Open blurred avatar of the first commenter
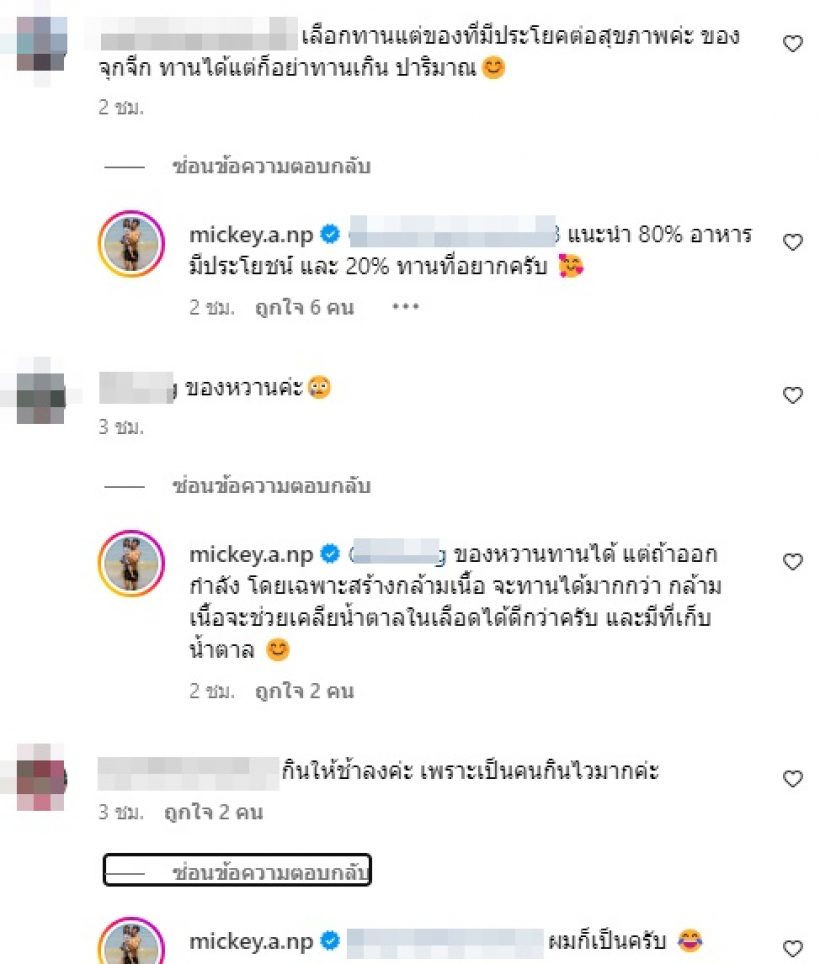 click(41, 44)
